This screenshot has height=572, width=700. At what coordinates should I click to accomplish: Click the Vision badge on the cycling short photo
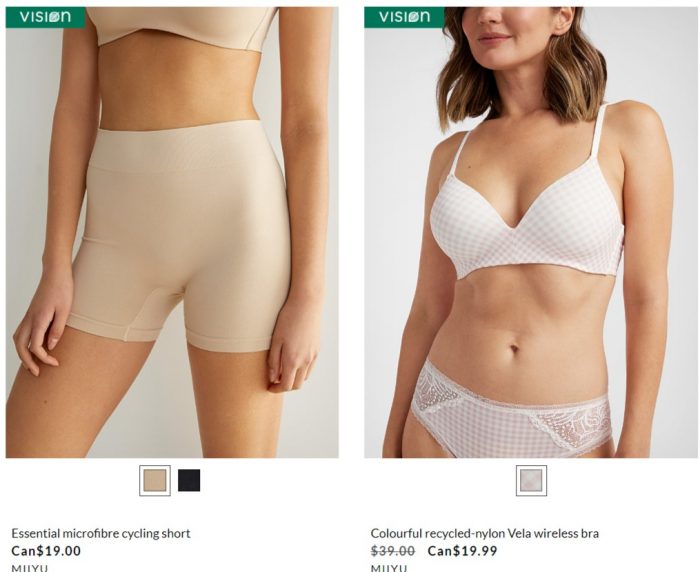tap(45, 17)
